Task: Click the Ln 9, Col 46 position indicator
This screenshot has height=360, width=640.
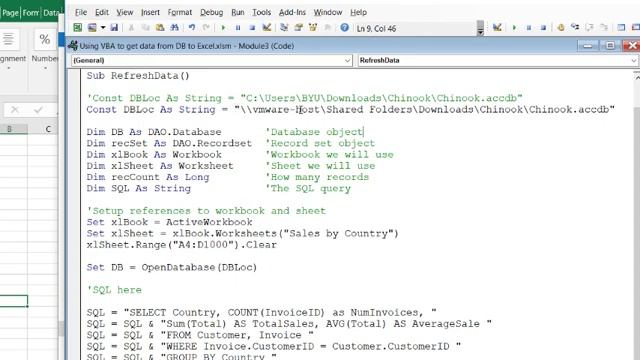Action: click(x=376, y=29)
